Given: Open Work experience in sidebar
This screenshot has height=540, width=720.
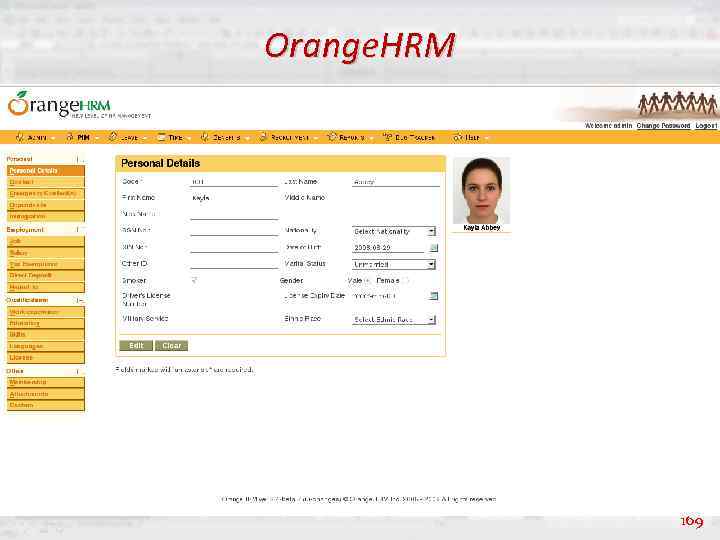Looking at the screenshot, I should click(x=46, y=312).
